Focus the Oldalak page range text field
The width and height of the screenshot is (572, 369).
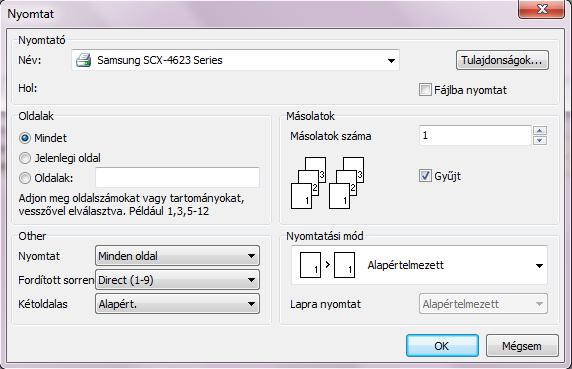pyautogui.click(x=177, y=178)
